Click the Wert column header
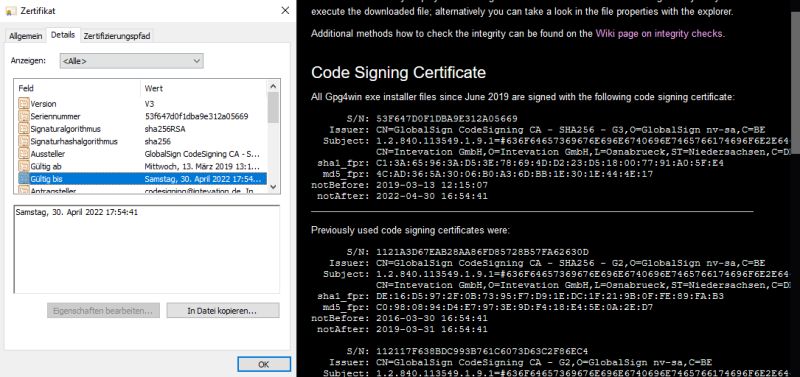The image size is (800, 377). 154,88
